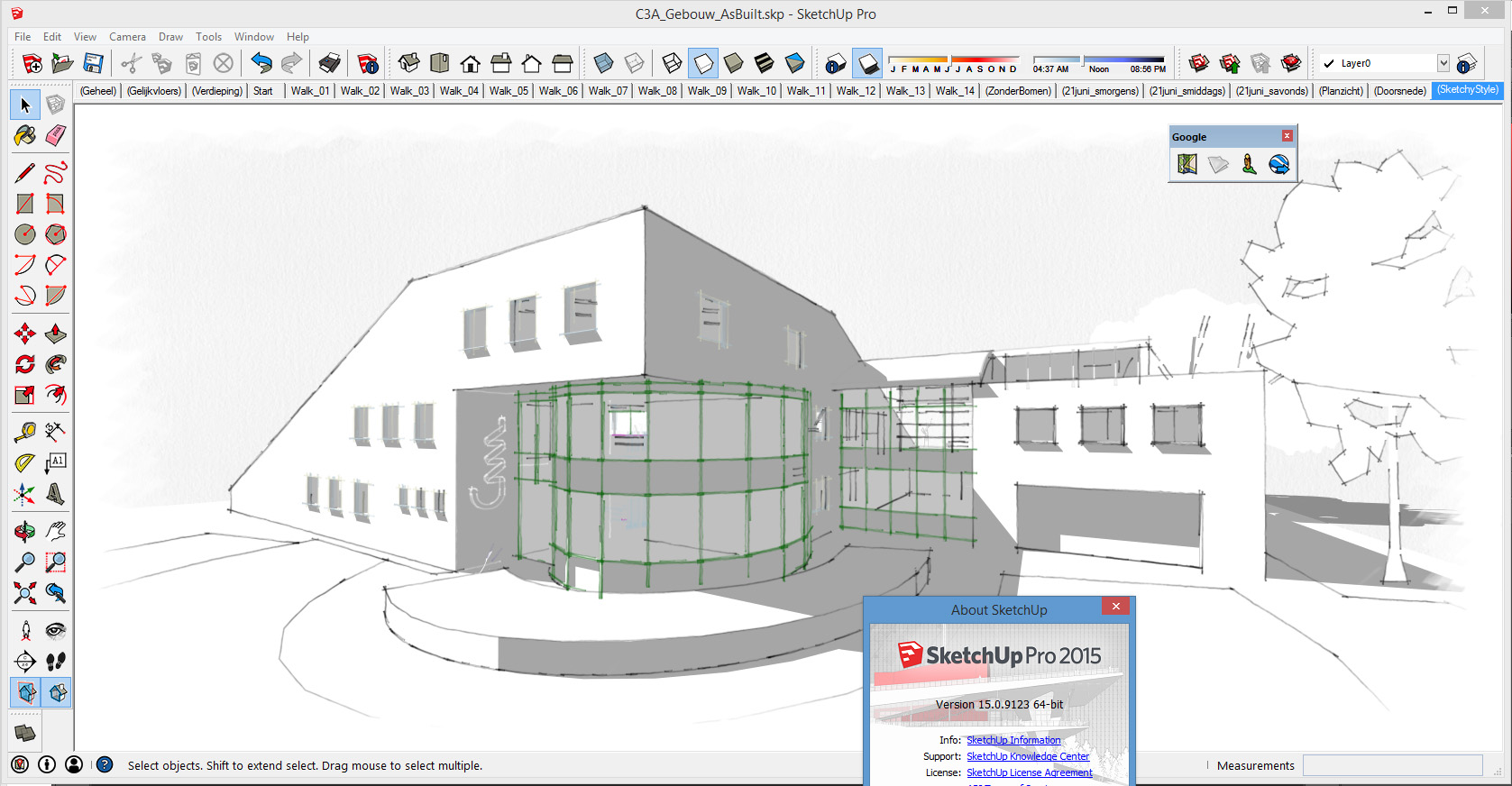The height and width of the screenshot is (786, 1512).
Task: Open Model Info icon in toolbar
Action: pos(368,63)
